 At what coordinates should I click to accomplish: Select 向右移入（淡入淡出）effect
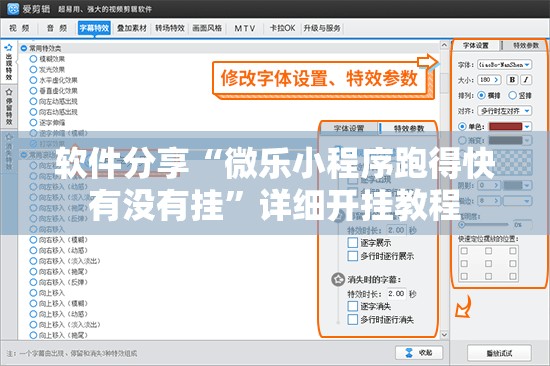pos(65,261)
